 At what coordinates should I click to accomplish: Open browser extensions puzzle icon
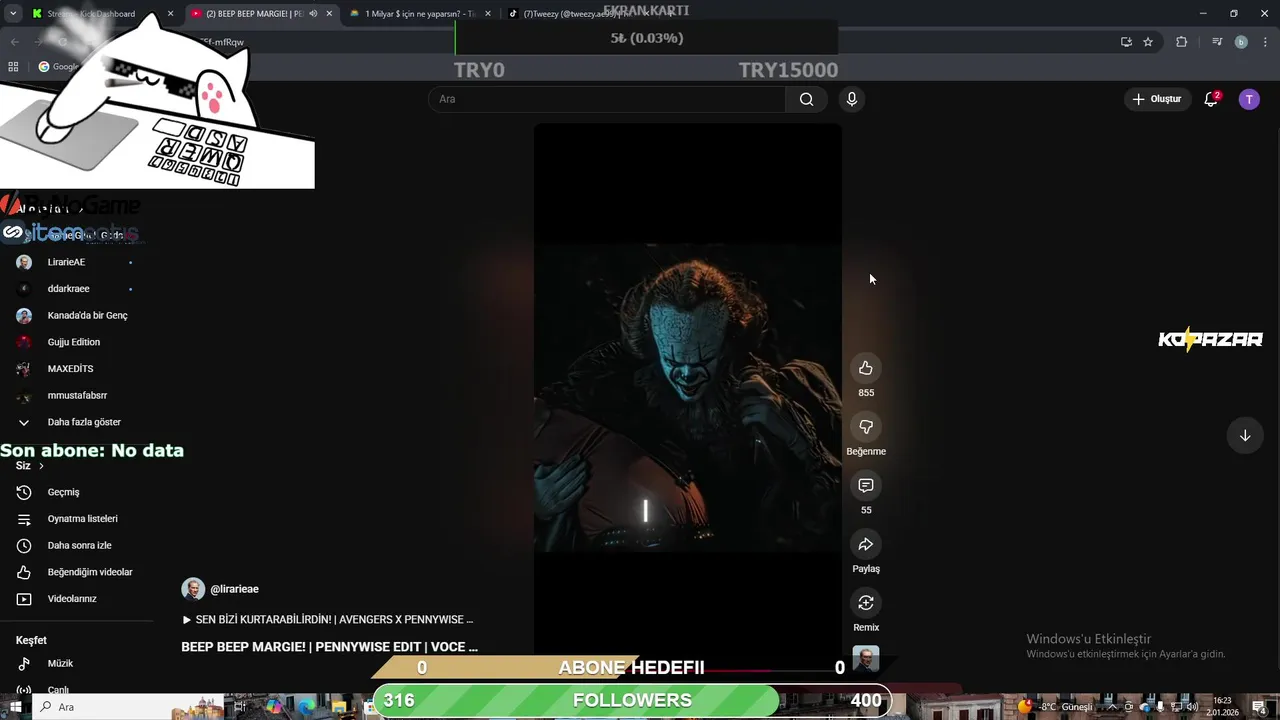(x=1182, y=42)
